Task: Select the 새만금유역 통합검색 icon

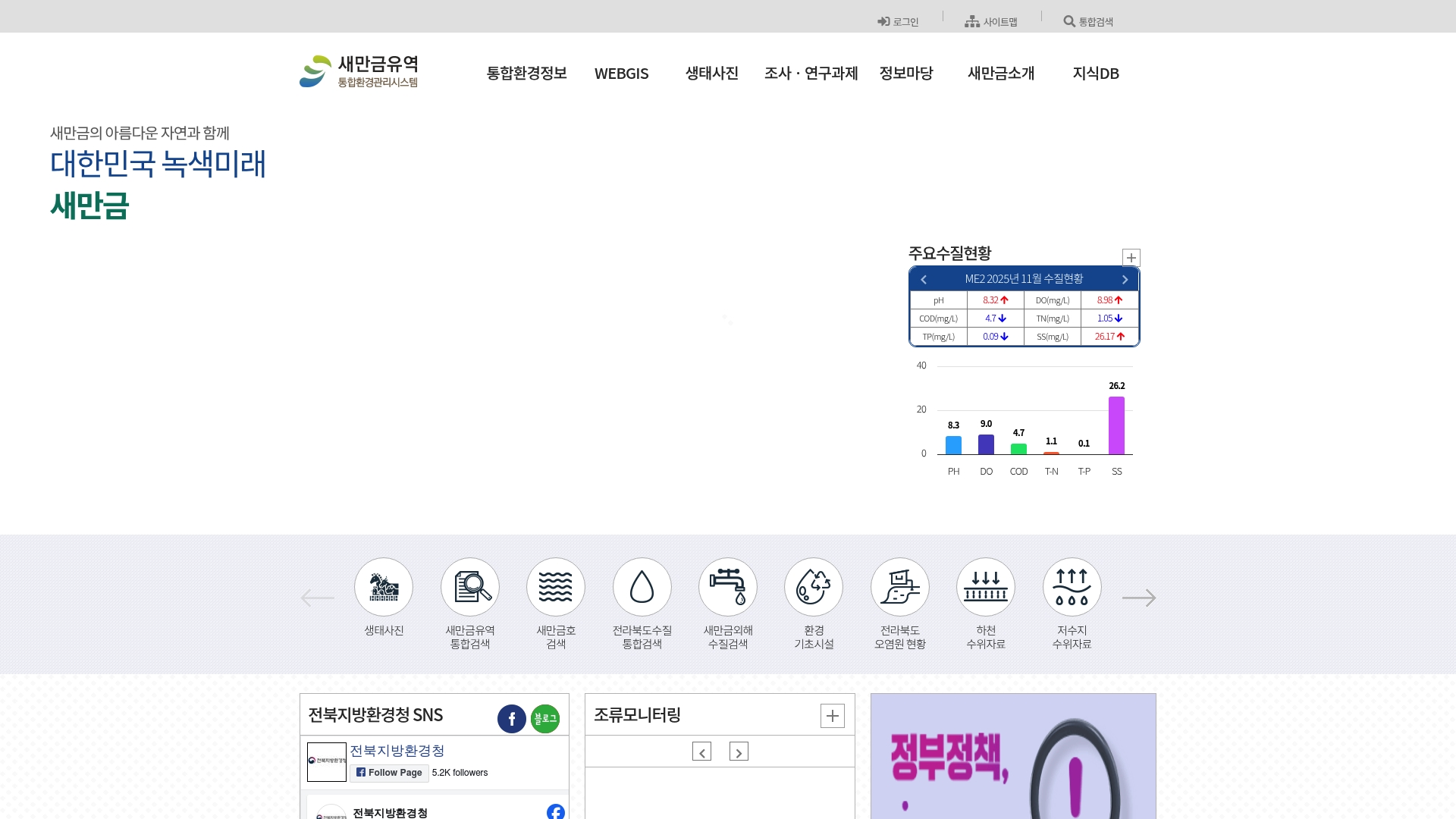Action: (x=469, y=587)
